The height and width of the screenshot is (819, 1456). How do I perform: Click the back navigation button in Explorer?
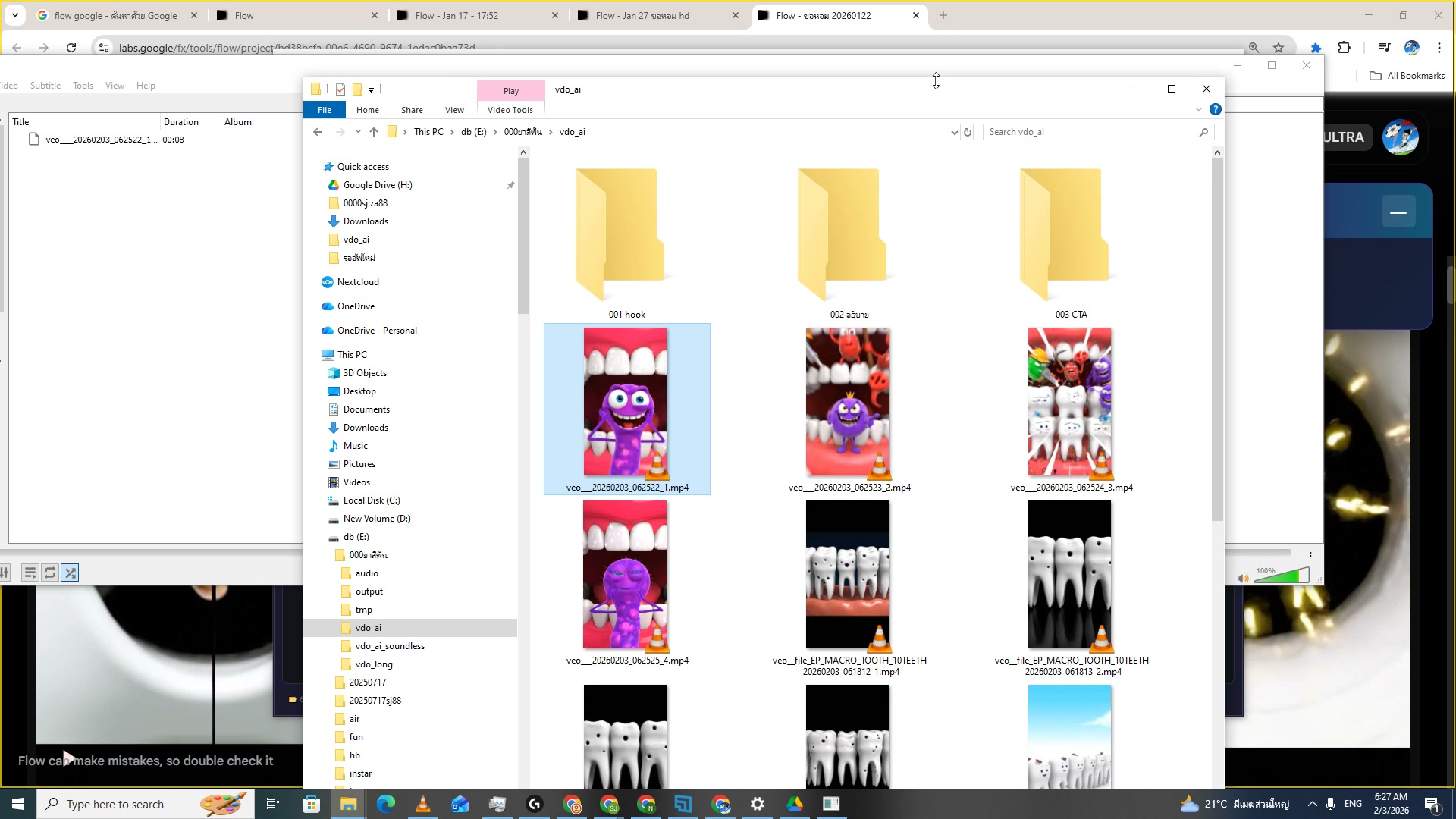point(318,131)
